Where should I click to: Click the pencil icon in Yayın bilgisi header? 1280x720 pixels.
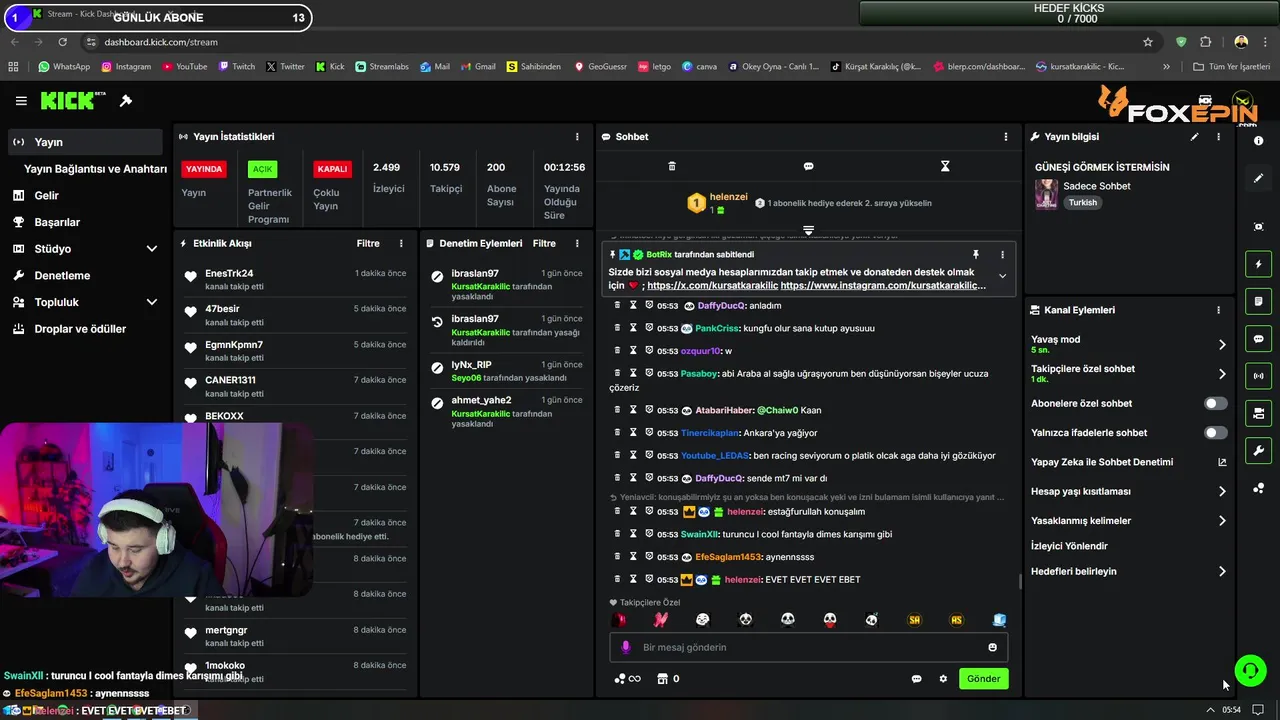tap(1194, 137)
